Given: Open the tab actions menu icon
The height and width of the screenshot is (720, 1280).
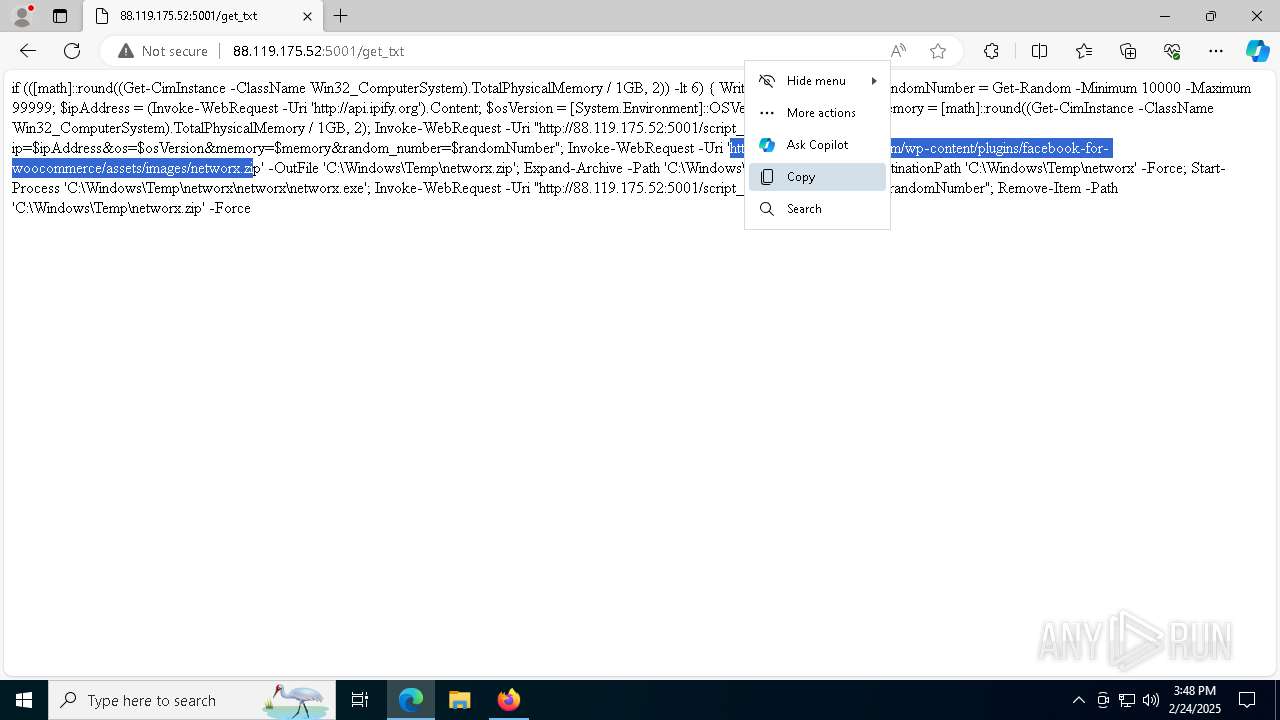Looking at the screenshot, I should 60,16.
